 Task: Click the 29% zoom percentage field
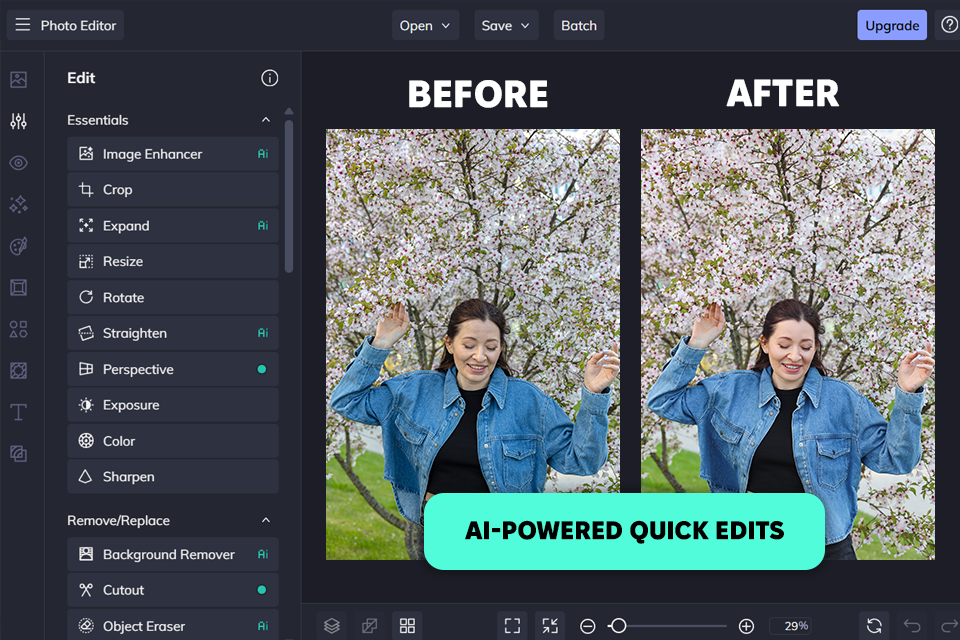(790, 625)
